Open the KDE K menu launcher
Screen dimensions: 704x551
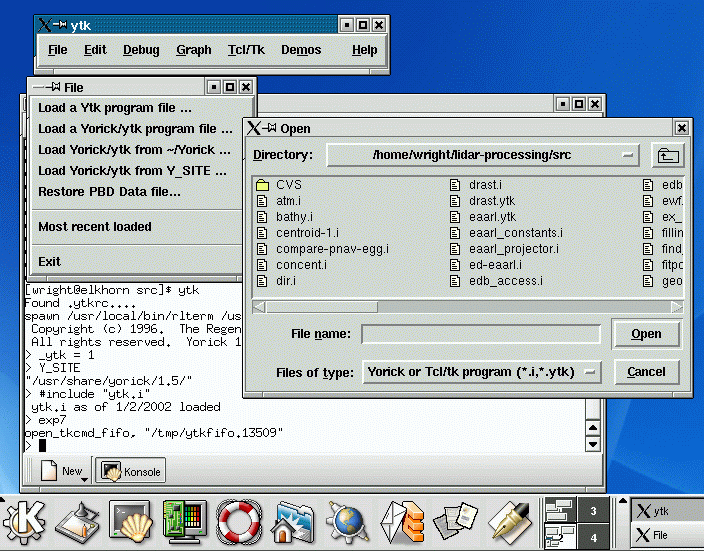pos(25,521)
